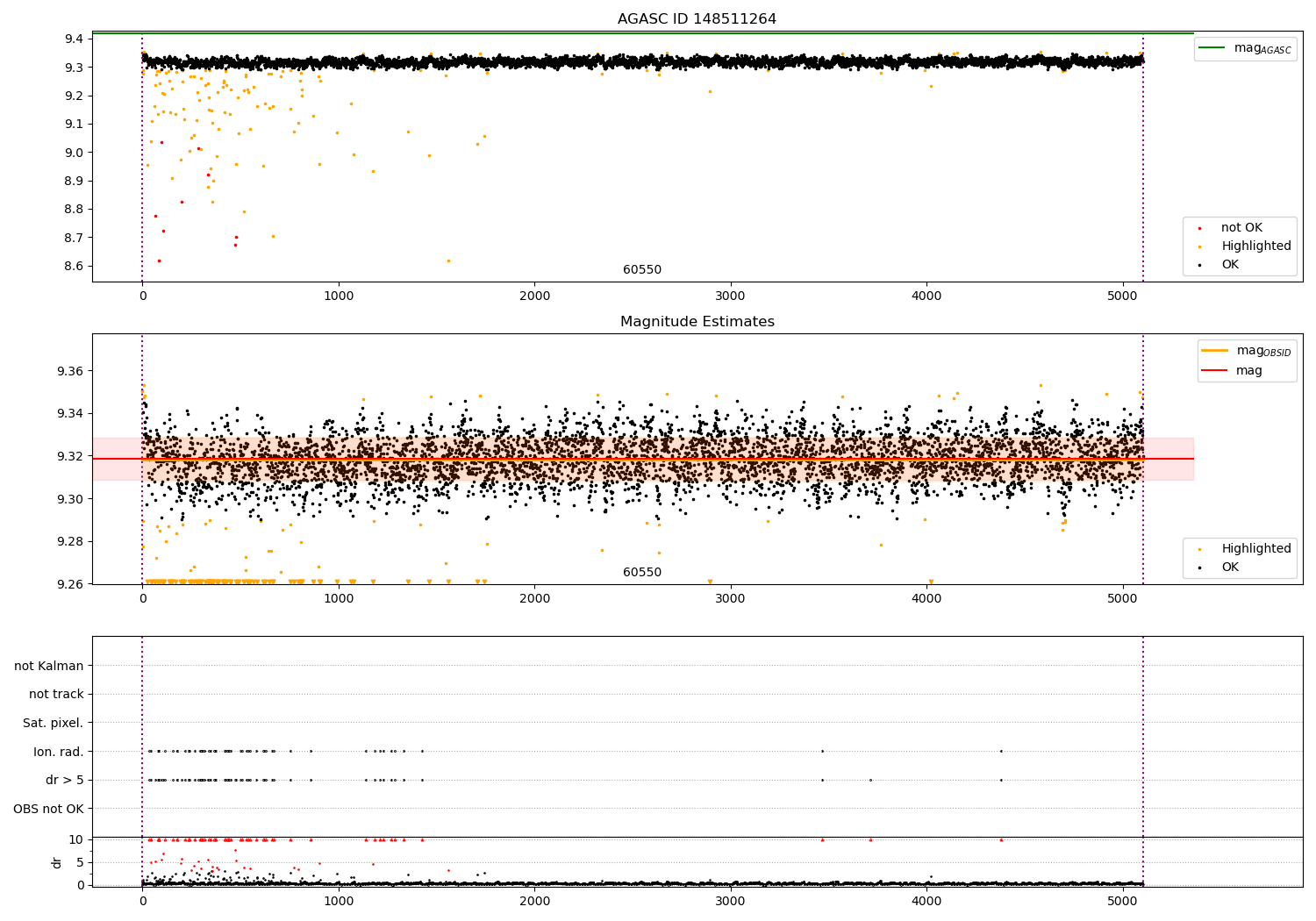Click the 9.26 tick on middle plot
The image size is (1316, 921).
coord(70,584)
